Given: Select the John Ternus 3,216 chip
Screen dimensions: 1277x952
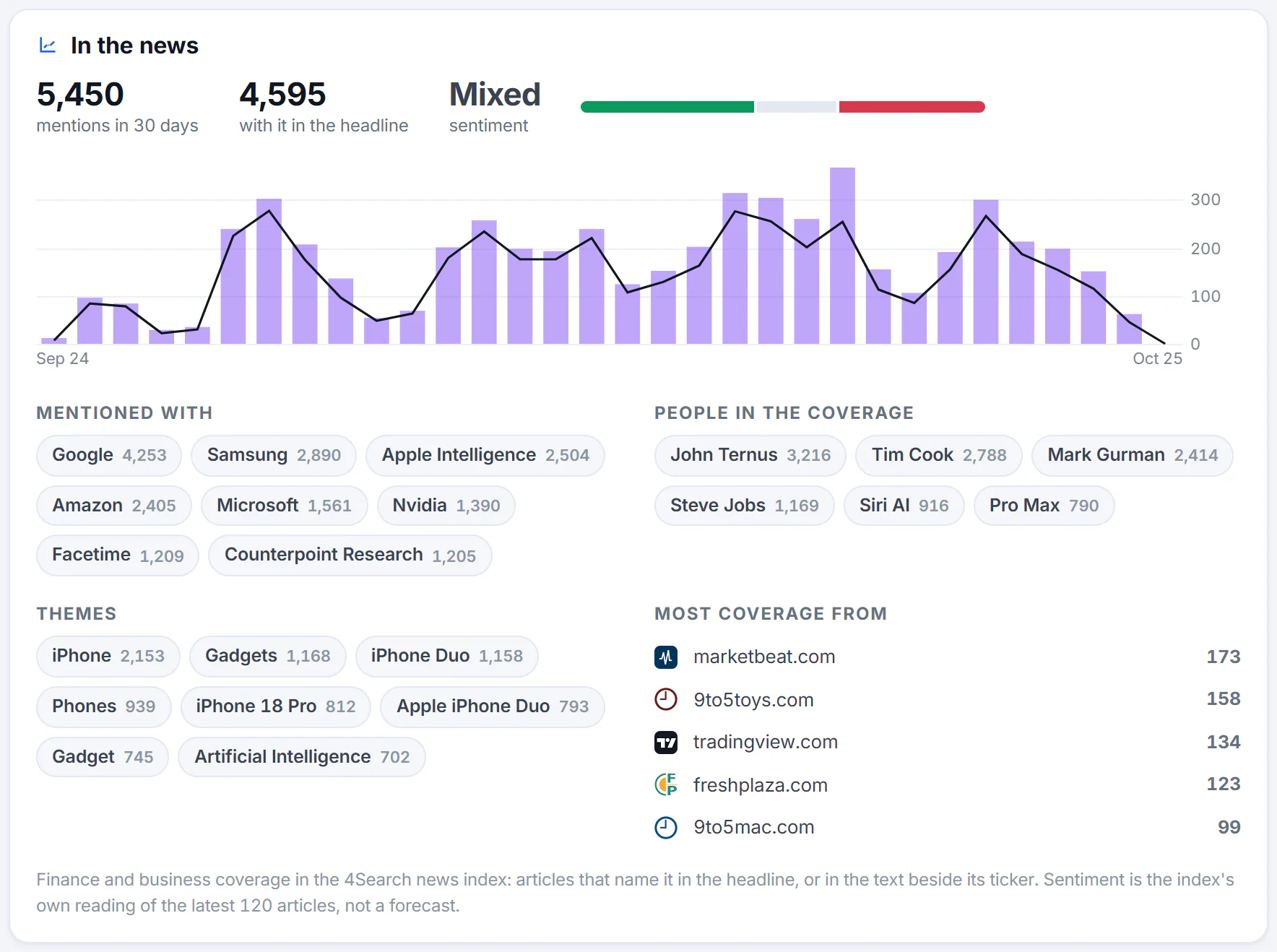Looking at the screenshot, I should [750, 455].
